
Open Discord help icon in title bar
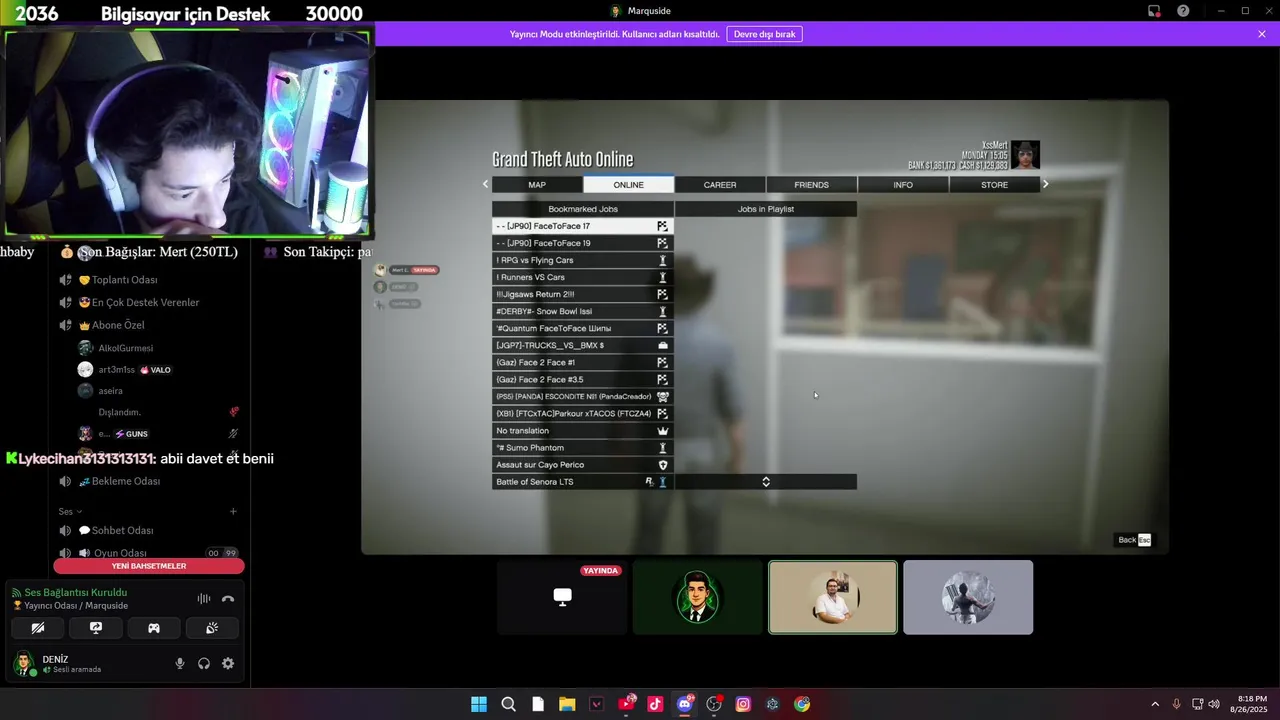pos(1184,11)
